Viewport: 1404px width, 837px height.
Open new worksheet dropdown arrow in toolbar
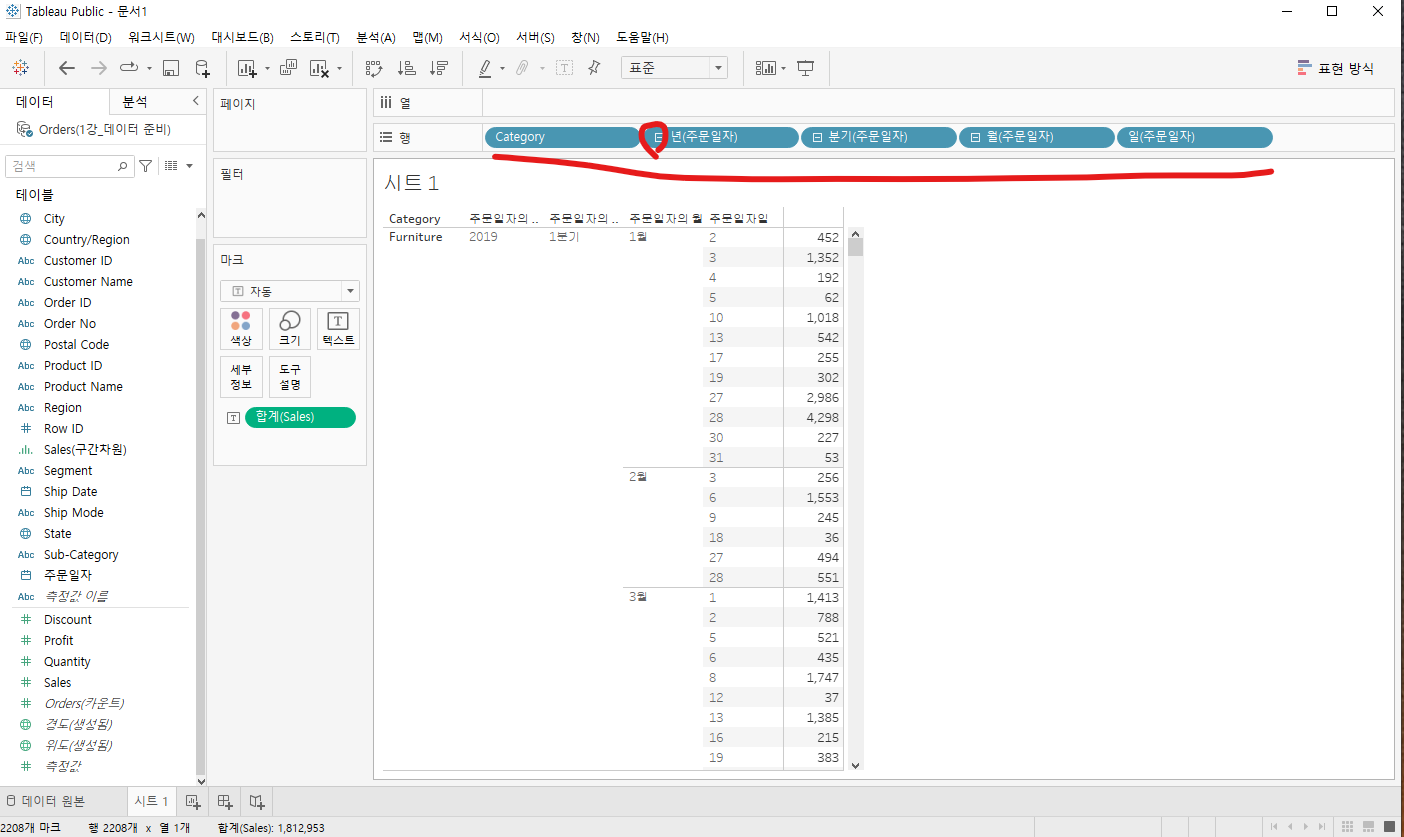267,69
